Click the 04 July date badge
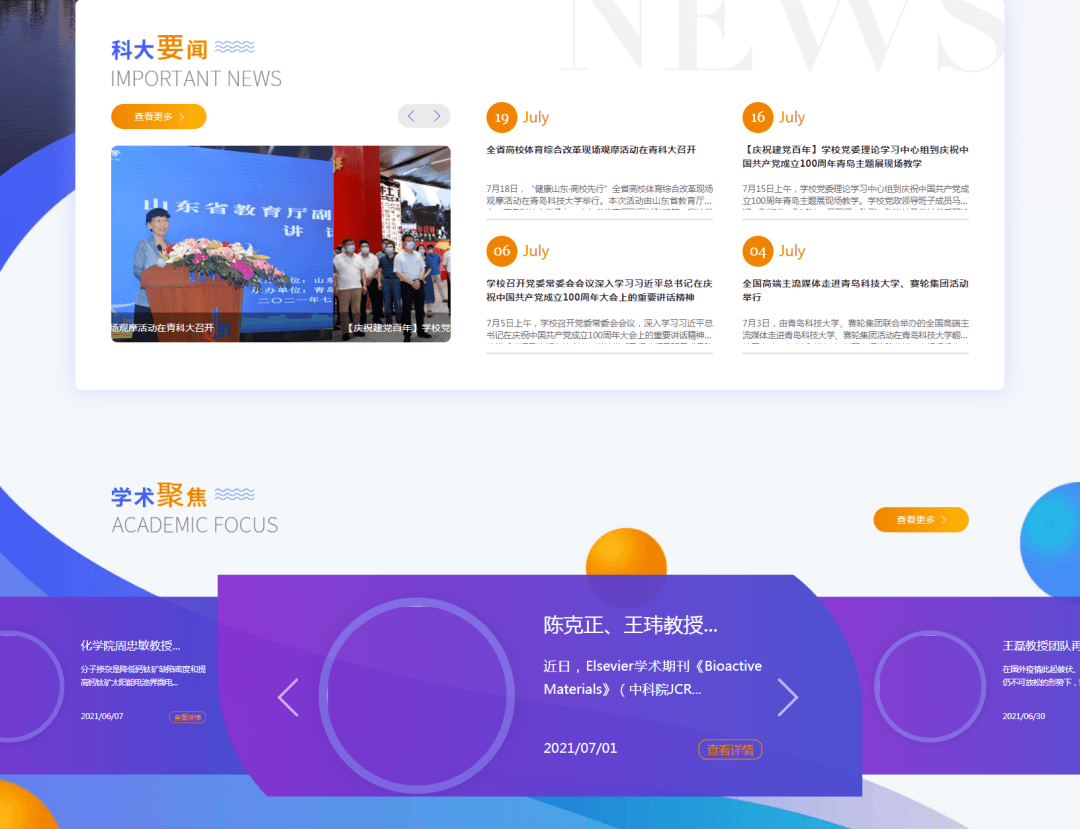The height and width of the screenshot is (829, 1080). pos(758,251)
